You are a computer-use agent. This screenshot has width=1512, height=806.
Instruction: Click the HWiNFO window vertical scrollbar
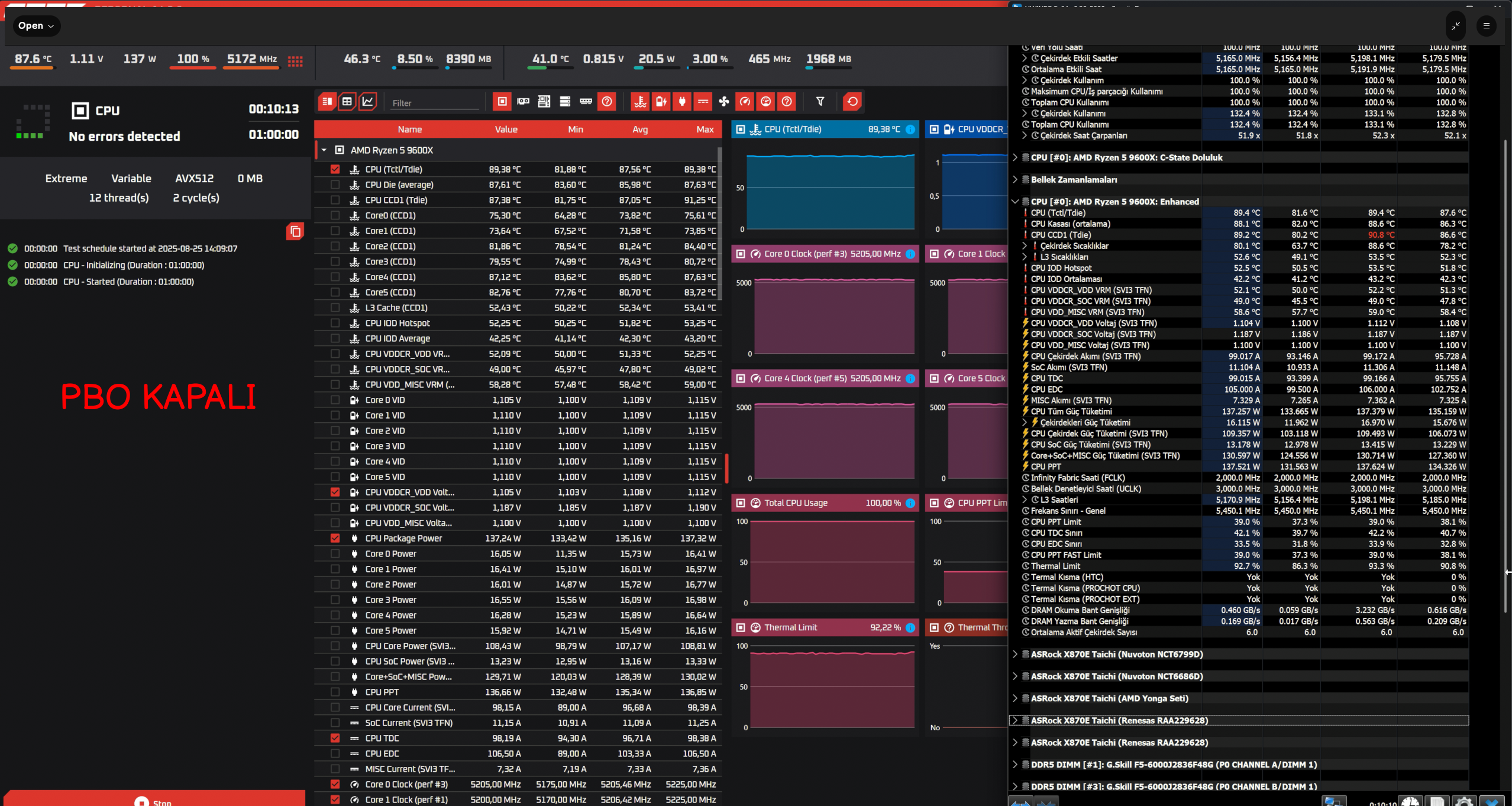pos(1506,376)
